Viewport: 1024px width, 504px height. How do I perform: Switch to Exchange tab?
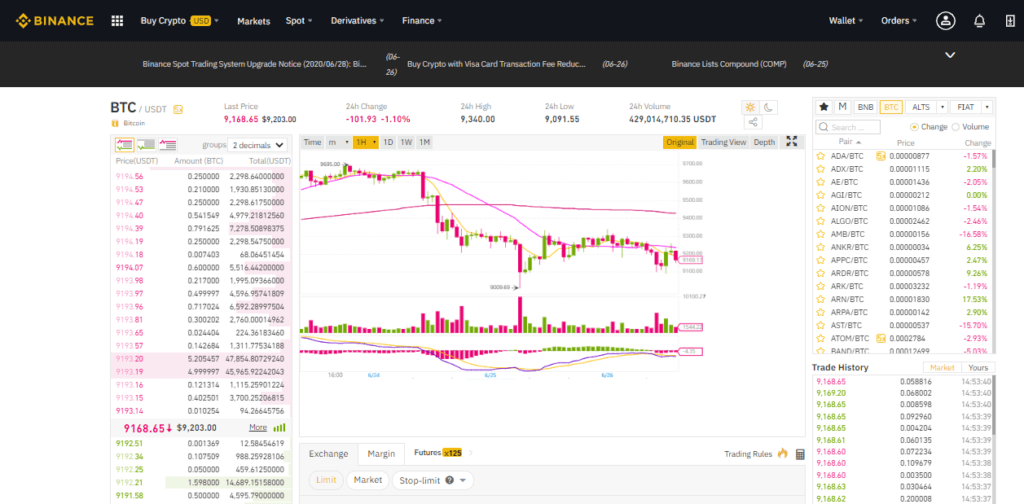[328, 454]
